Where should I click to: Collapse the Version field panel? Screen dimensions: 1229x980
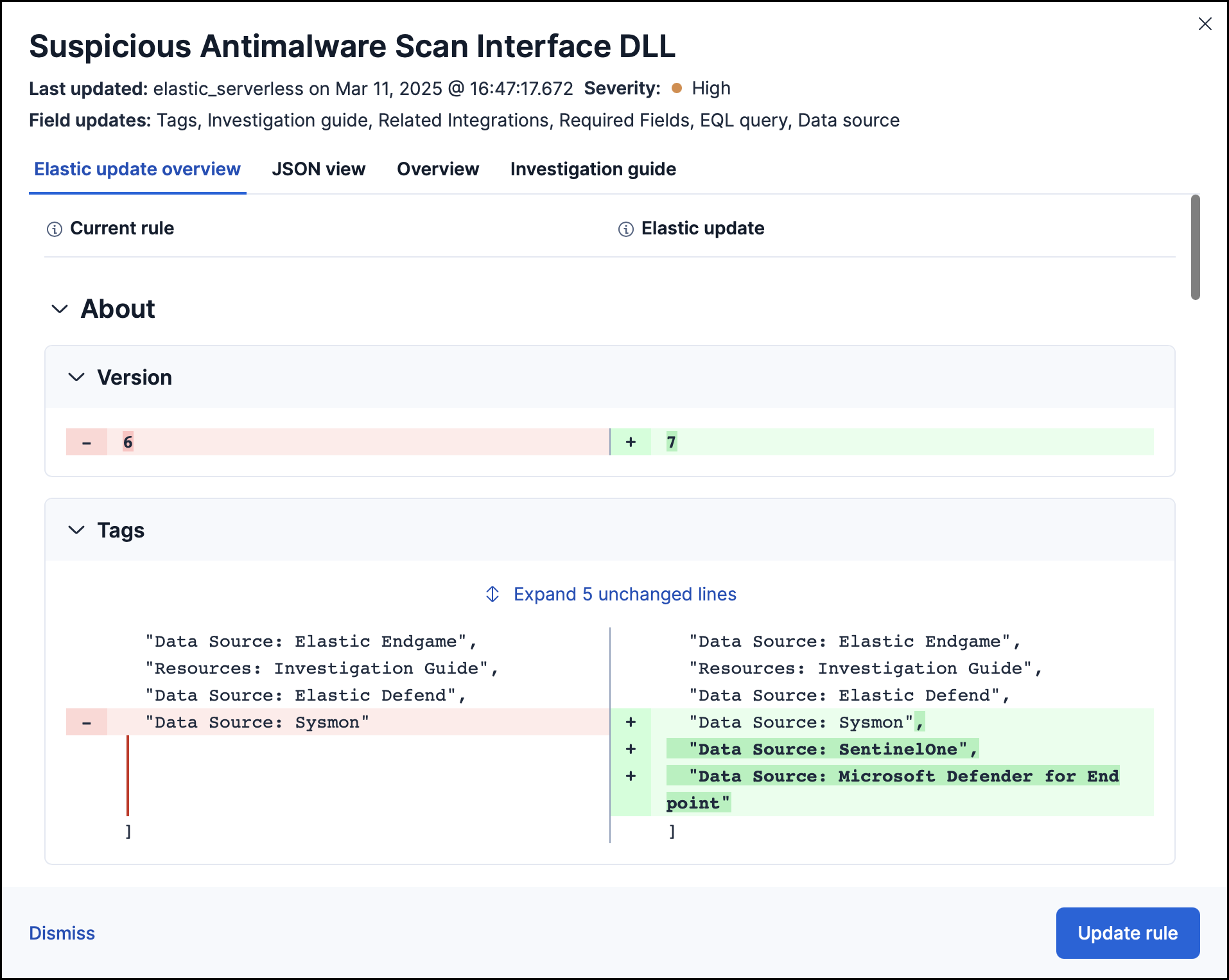tap(76, 377)
